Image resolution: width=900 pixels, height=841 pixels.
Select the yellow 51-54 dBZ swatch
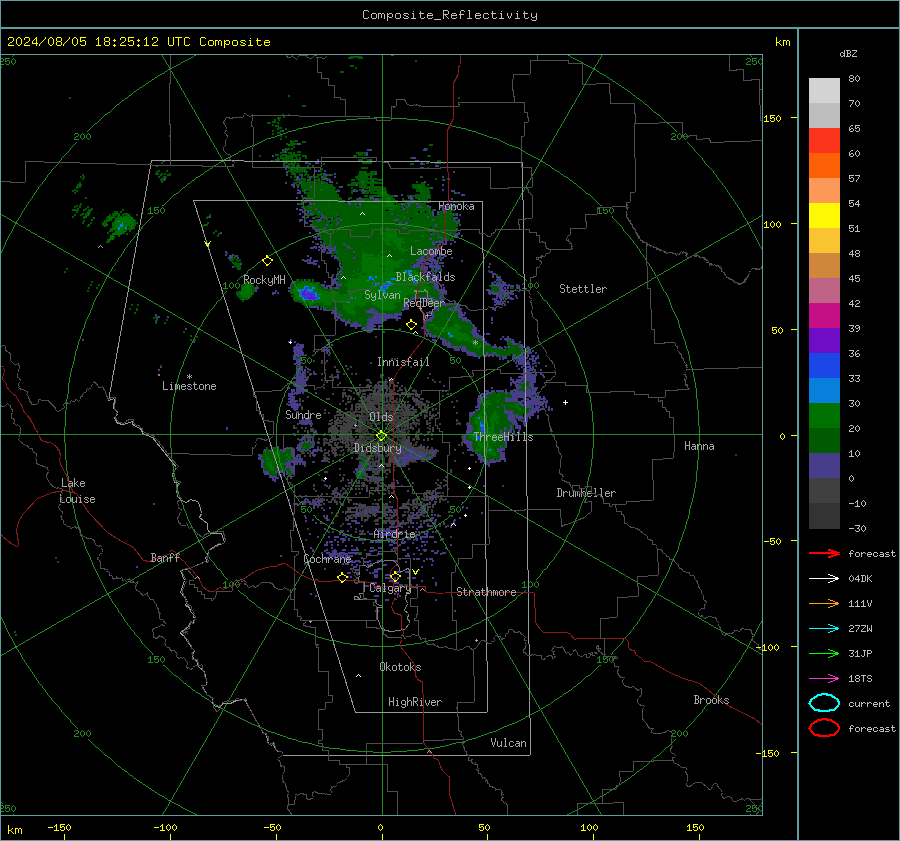[x=824, y=216]
